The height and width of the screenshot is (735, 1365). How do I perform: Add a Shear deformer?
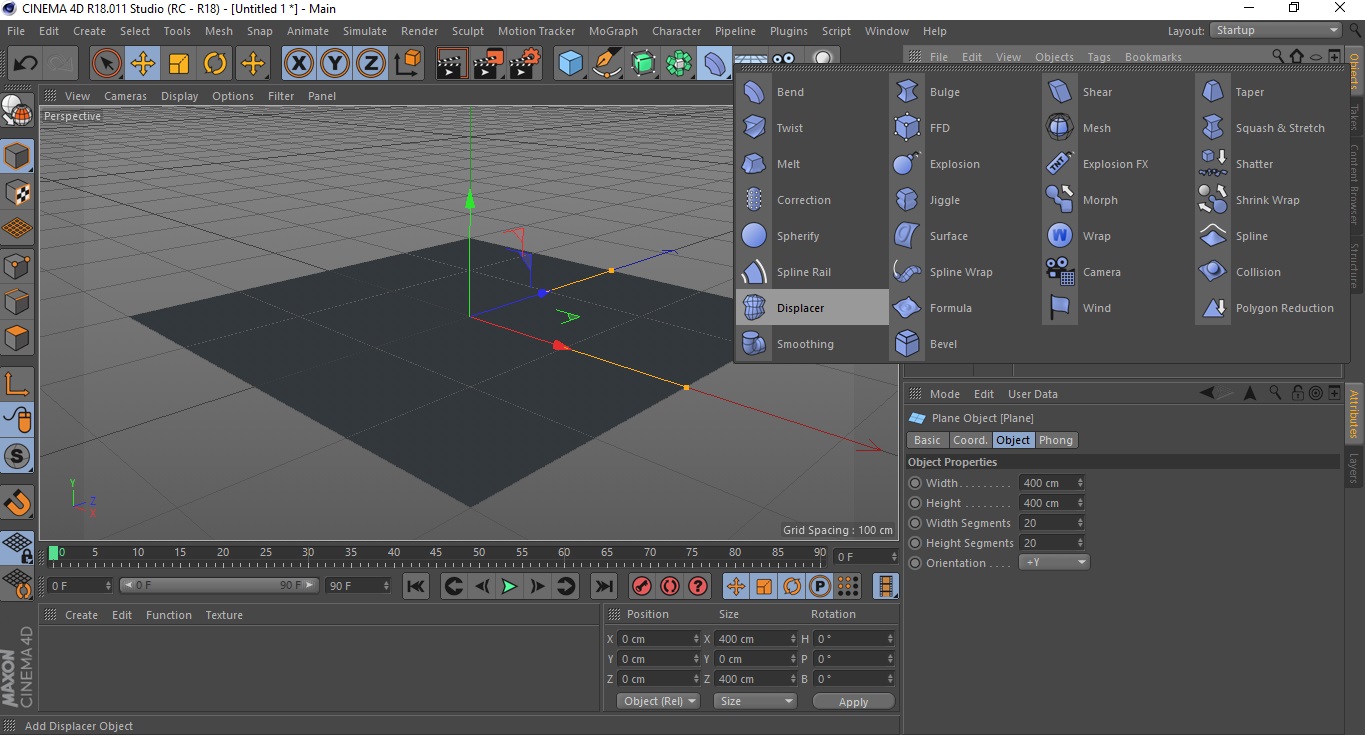[1118, 92]
